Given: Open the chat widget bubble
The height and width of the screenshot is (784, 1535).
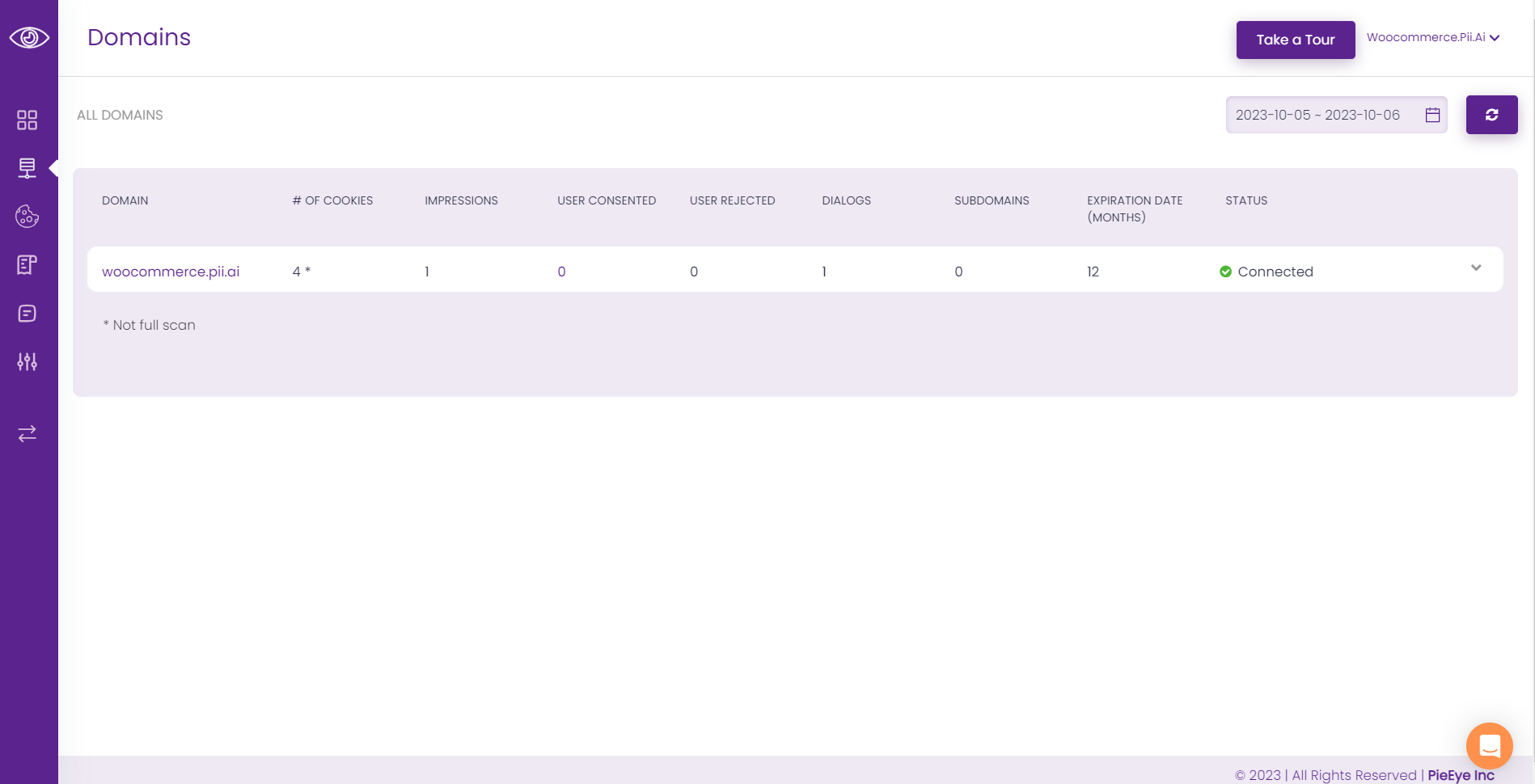Looking at the screenshot, I should pyautogui.click(x=1490, y=745).
